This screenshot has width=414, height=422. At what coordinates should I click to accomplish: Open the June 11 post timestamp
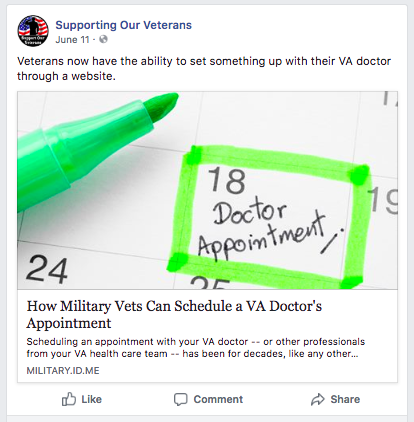(72, 40)
